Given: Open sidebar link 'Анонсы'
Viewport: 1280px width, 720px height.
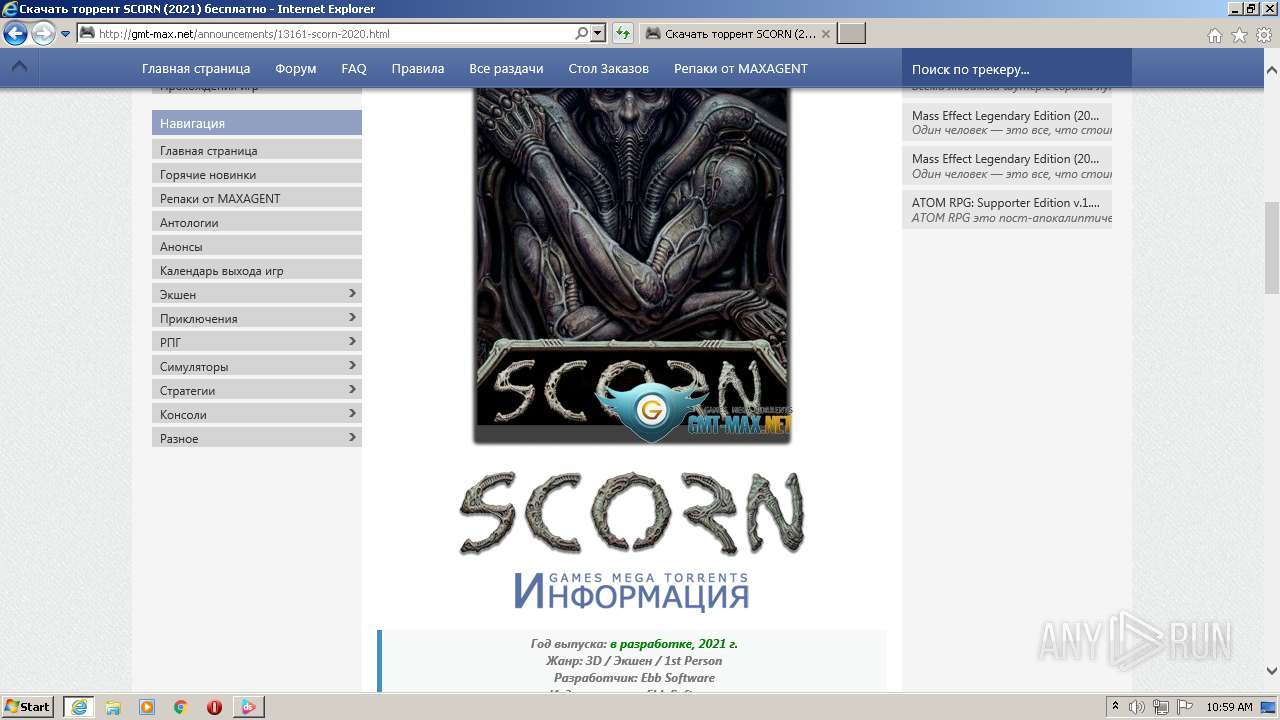Looking at the screenshot, I should (257, 246).
